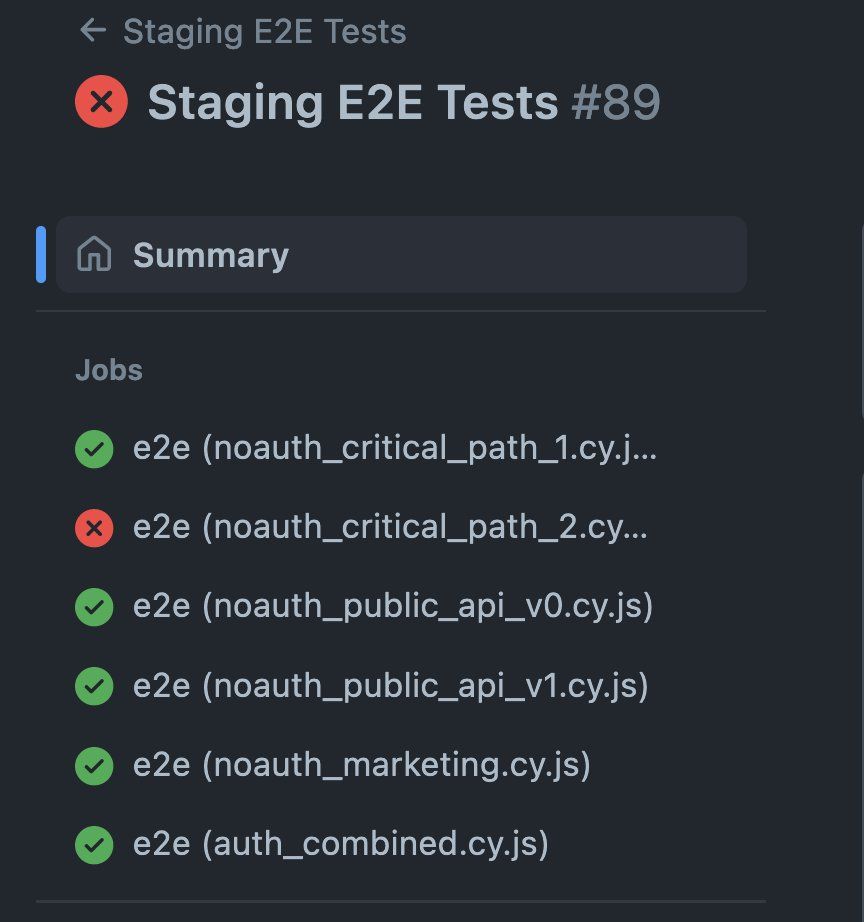Click the back arrow icon

pos(93,31)
